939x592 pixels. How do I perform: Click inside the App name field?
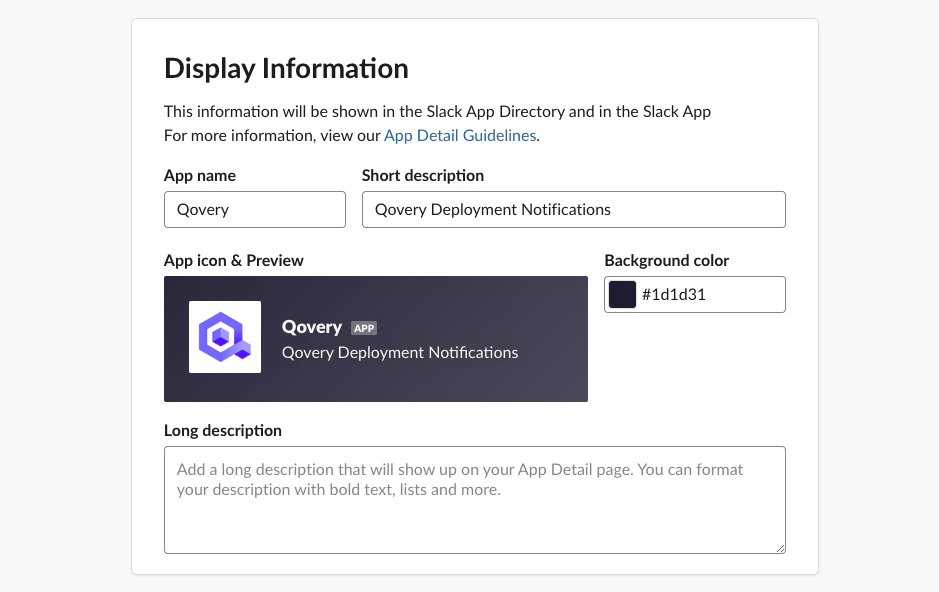click(254, 209)
